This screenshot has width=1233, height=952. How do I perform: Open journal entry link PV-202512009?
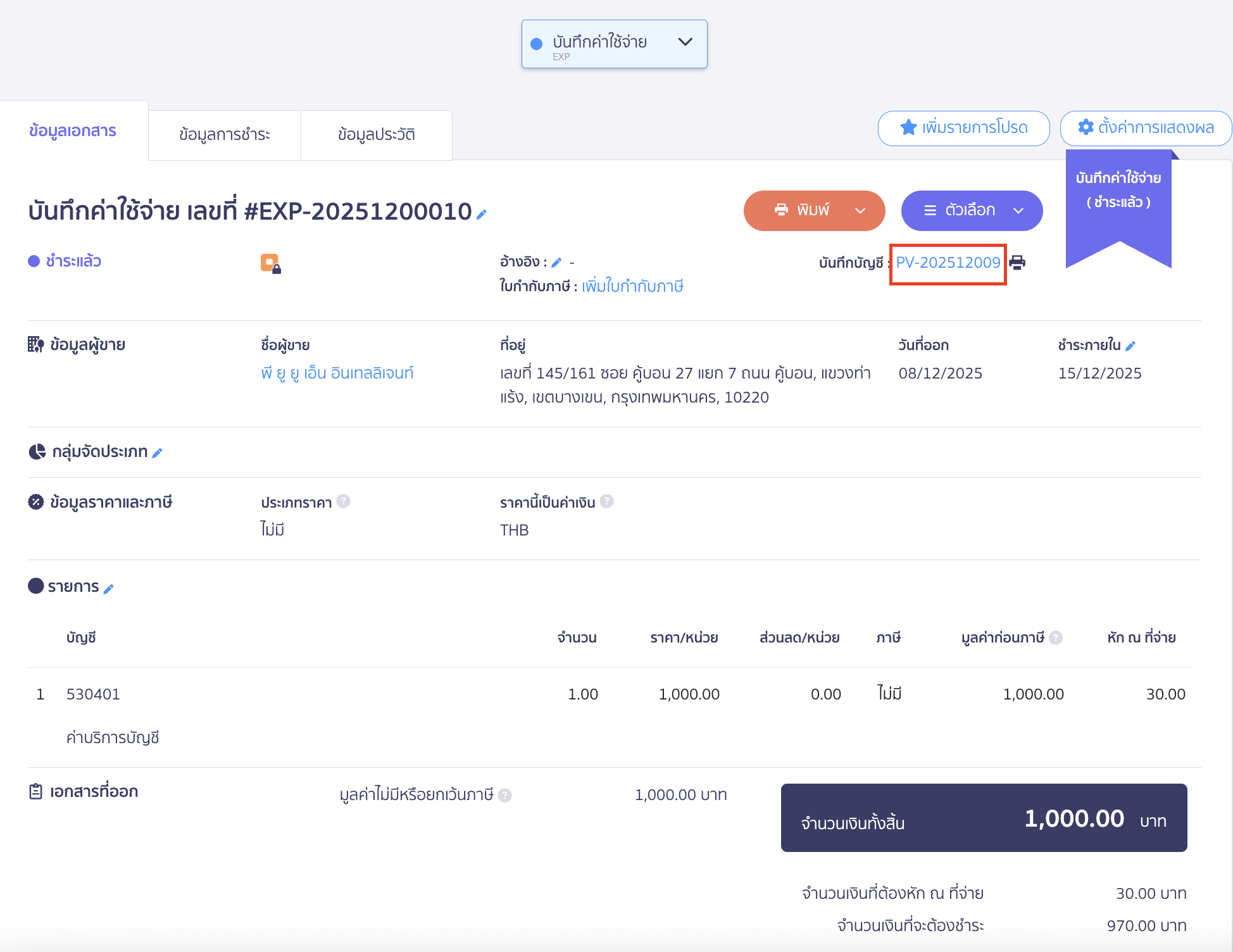point(948,263)
